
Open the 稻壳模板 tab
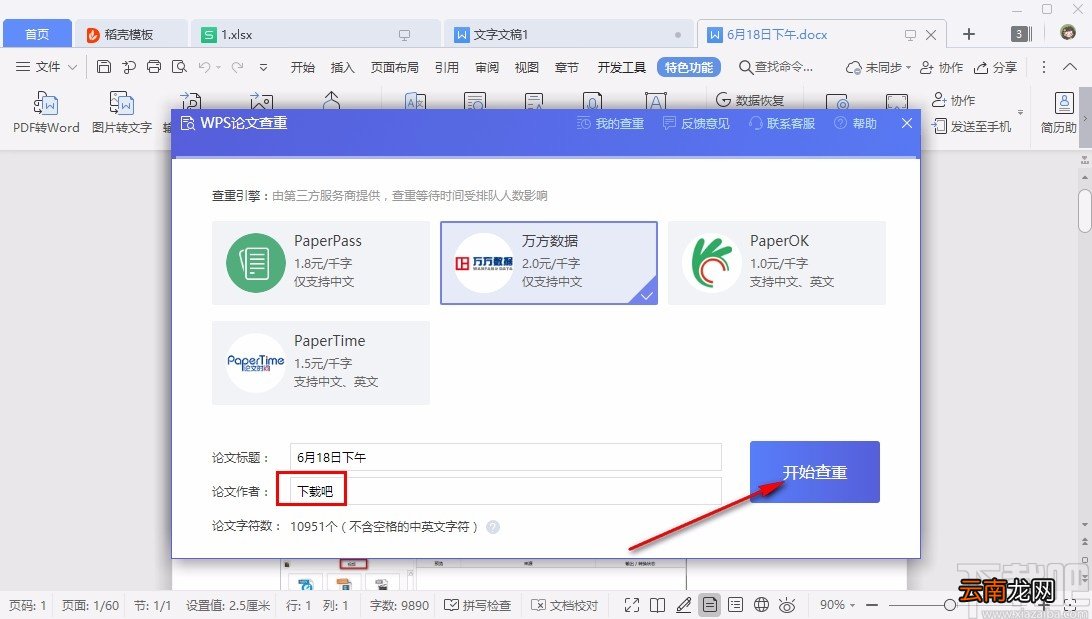[130, 34]
